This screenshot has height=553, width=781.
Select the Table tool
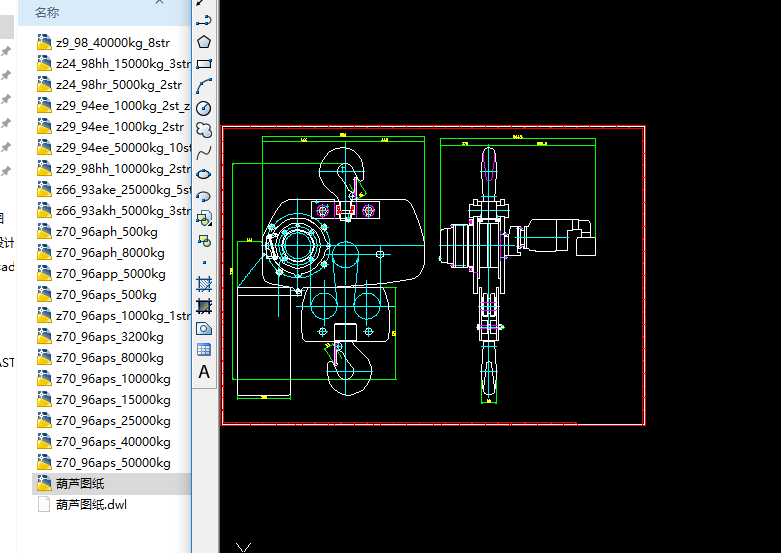[x=204, y=350]
